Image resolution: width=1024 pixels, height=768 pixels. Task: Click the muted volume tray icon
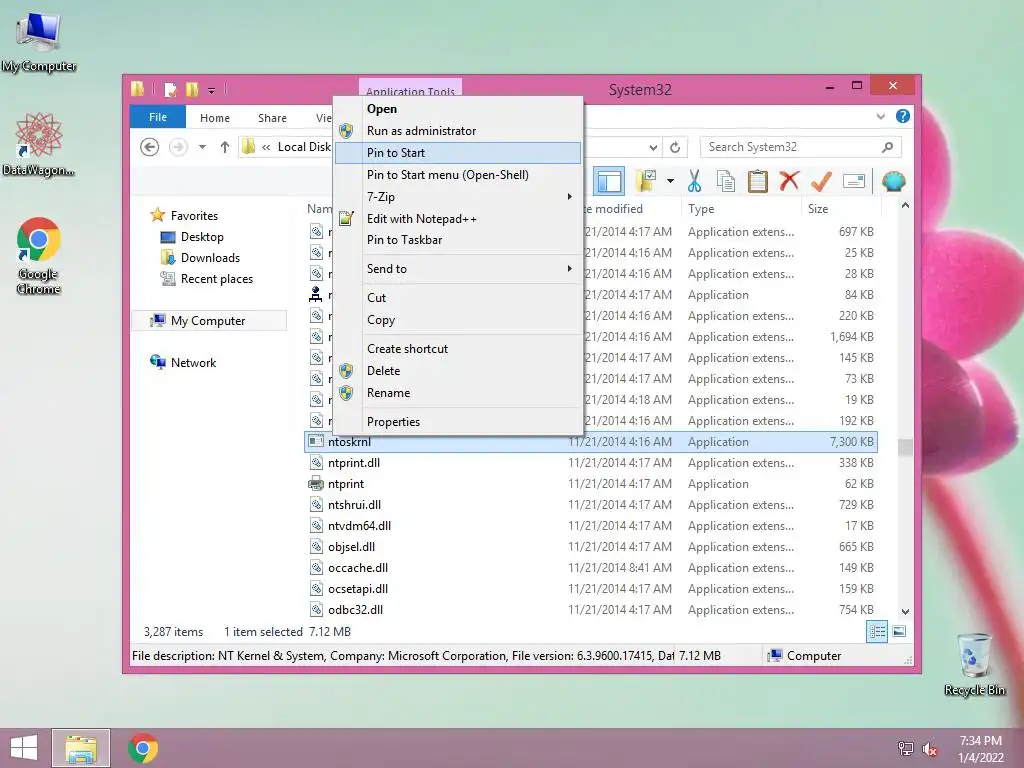coord(930,748)
